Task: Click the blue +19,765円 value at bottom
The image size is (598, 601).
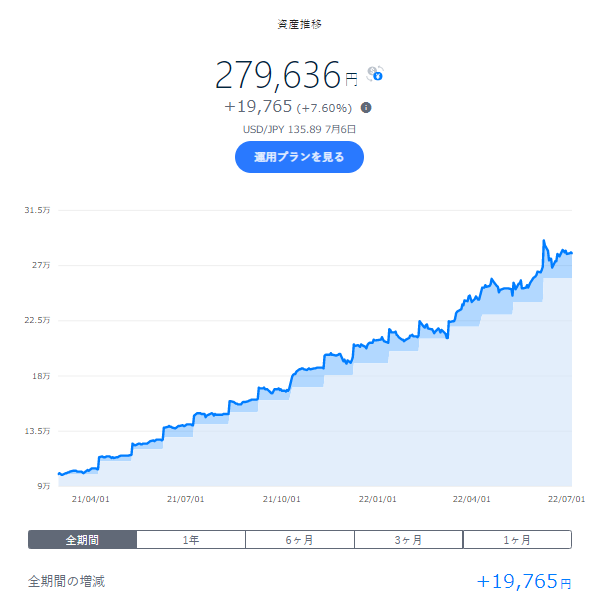Action: pyautogui.click(x=524, y=581)
